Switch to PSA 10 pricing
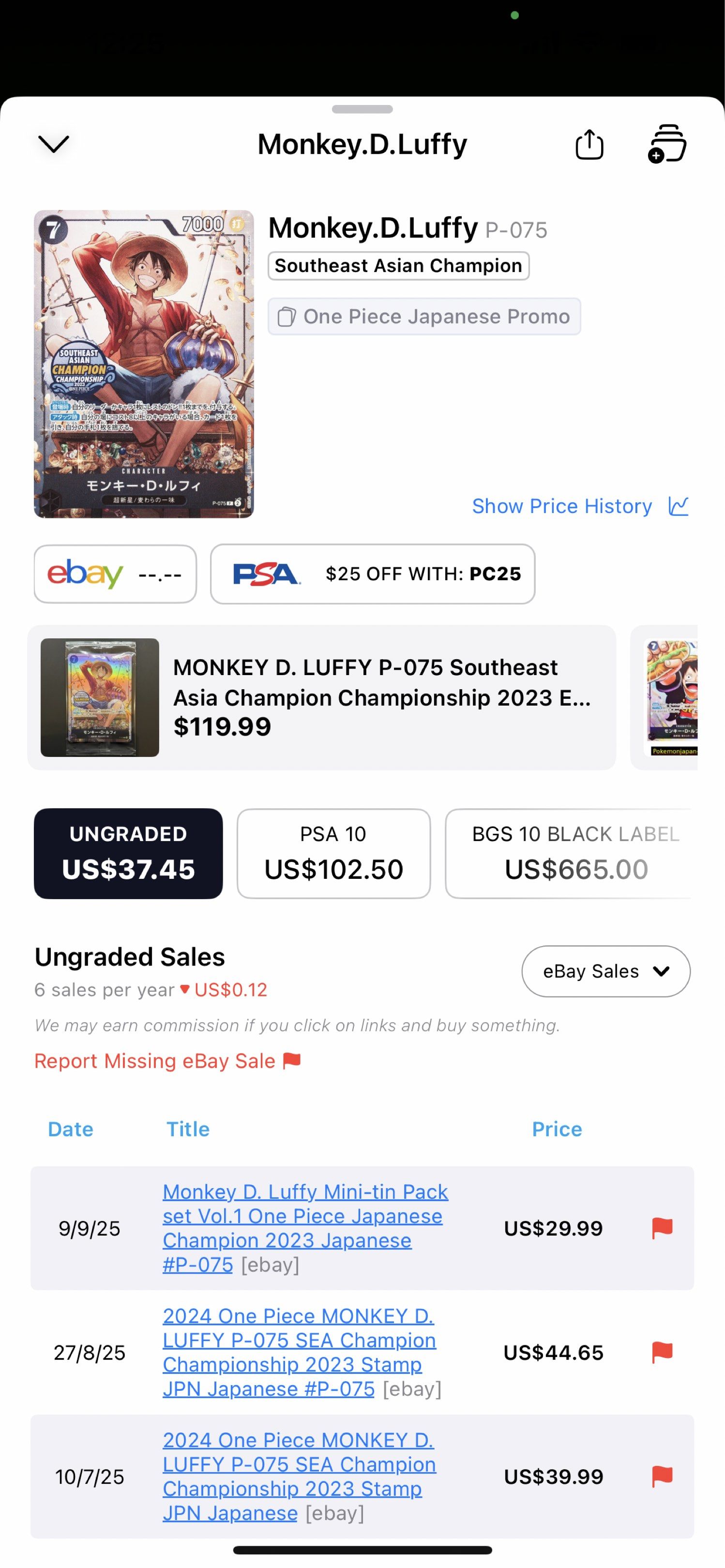This screenshot has height=1568, width=725. tap(333, 852)
